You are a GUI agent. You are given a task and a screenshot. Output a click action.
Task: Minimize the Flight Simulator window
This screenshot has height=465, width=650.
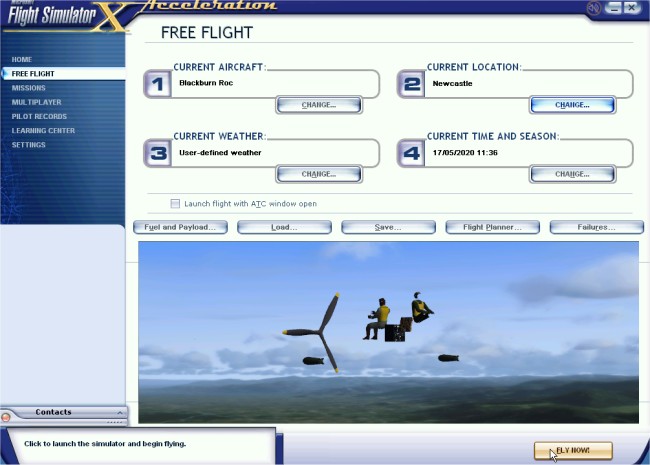[x=614, y=7]
